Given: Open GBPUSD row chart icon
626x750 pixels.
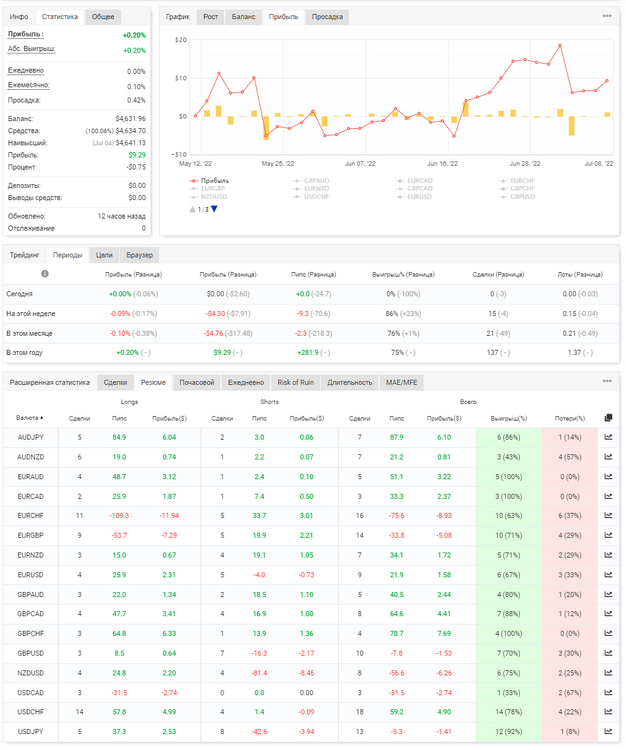Looking at the screenshot, I should [608, 652].
